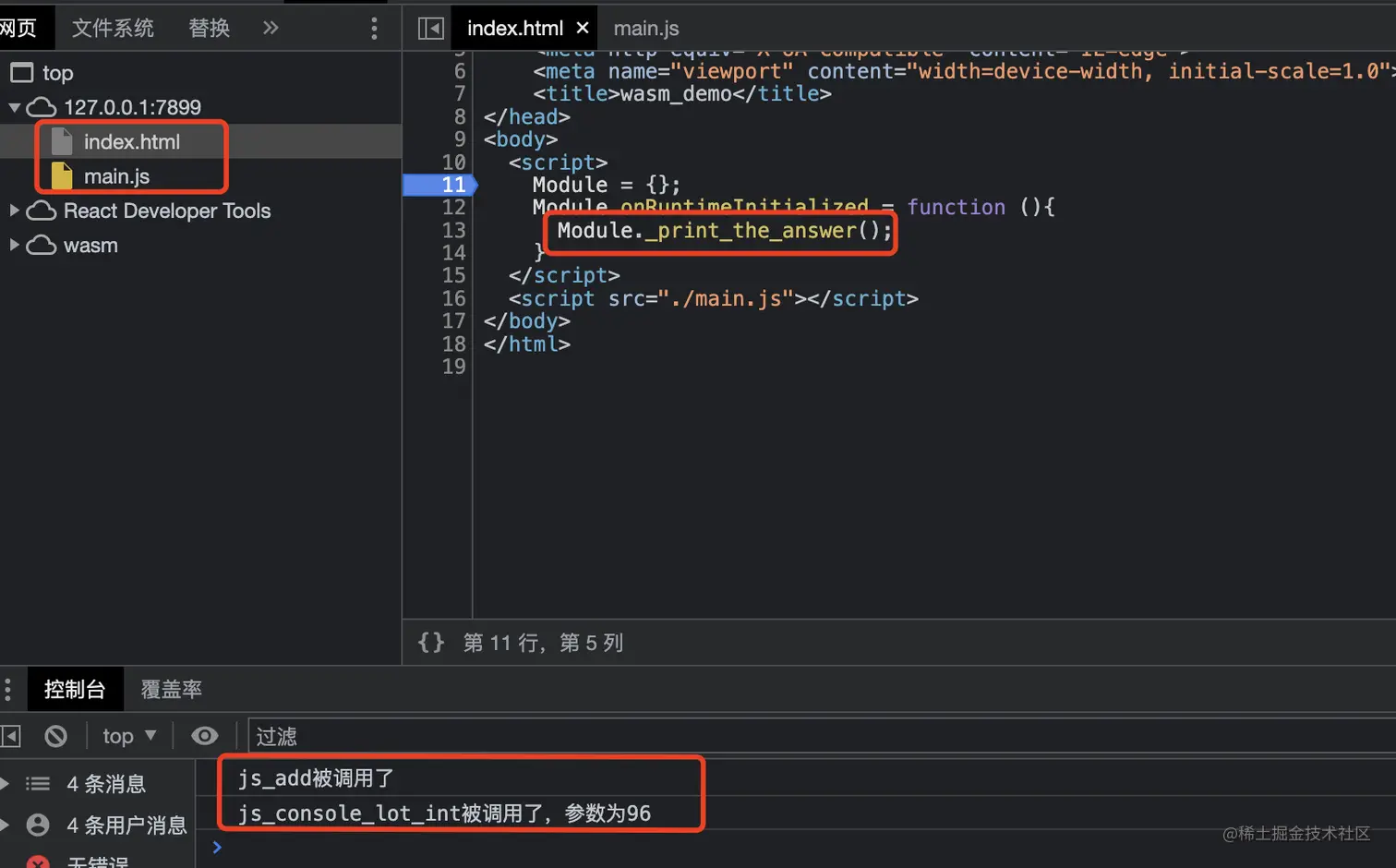Image resolution: width=1396 pixels, height=868 pixels.
Task: Click the line number 19 gutter
Action: (453, 367)
